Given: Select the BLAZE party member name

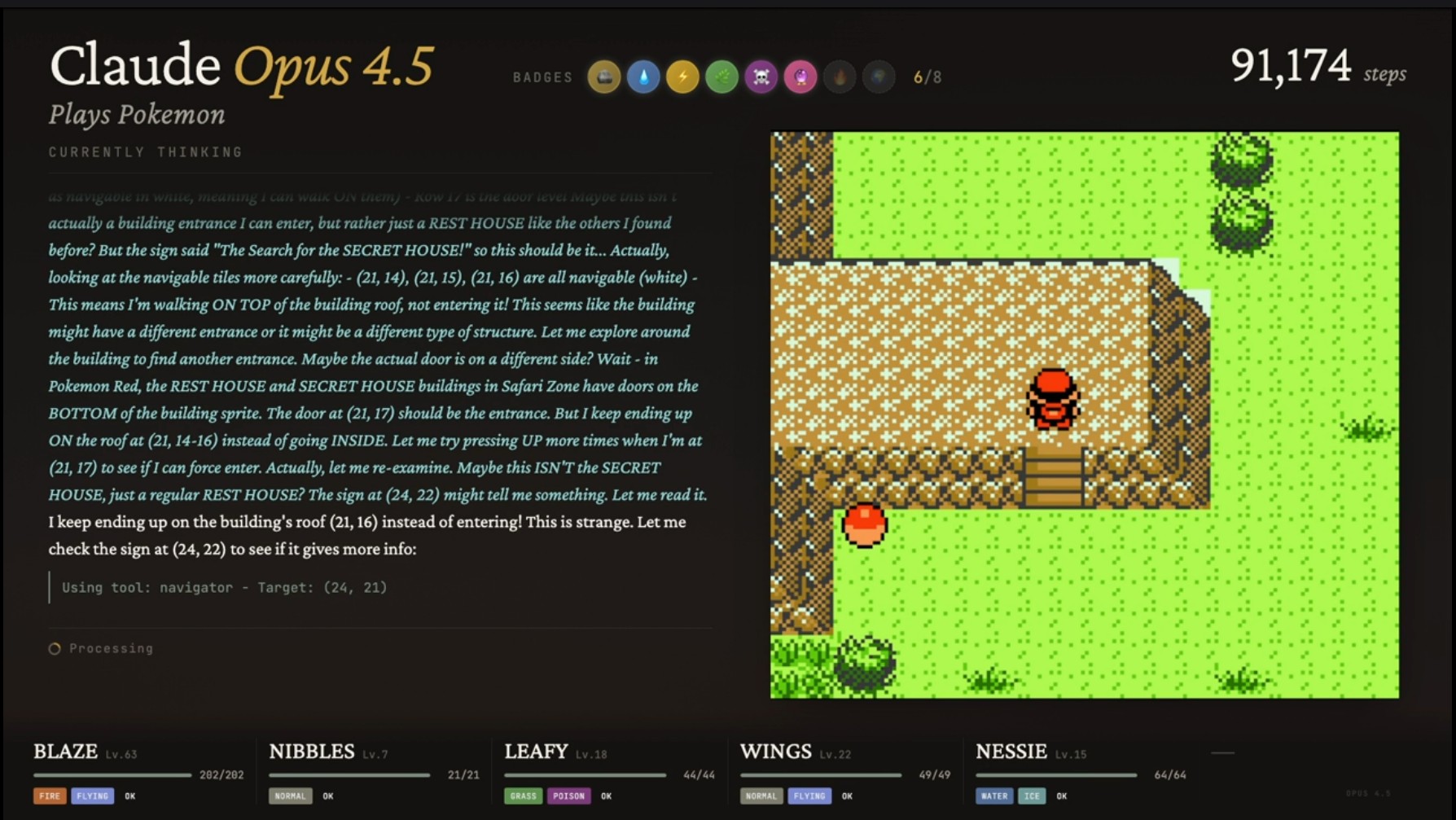Looking at the screenshot, I should point(65,752).
